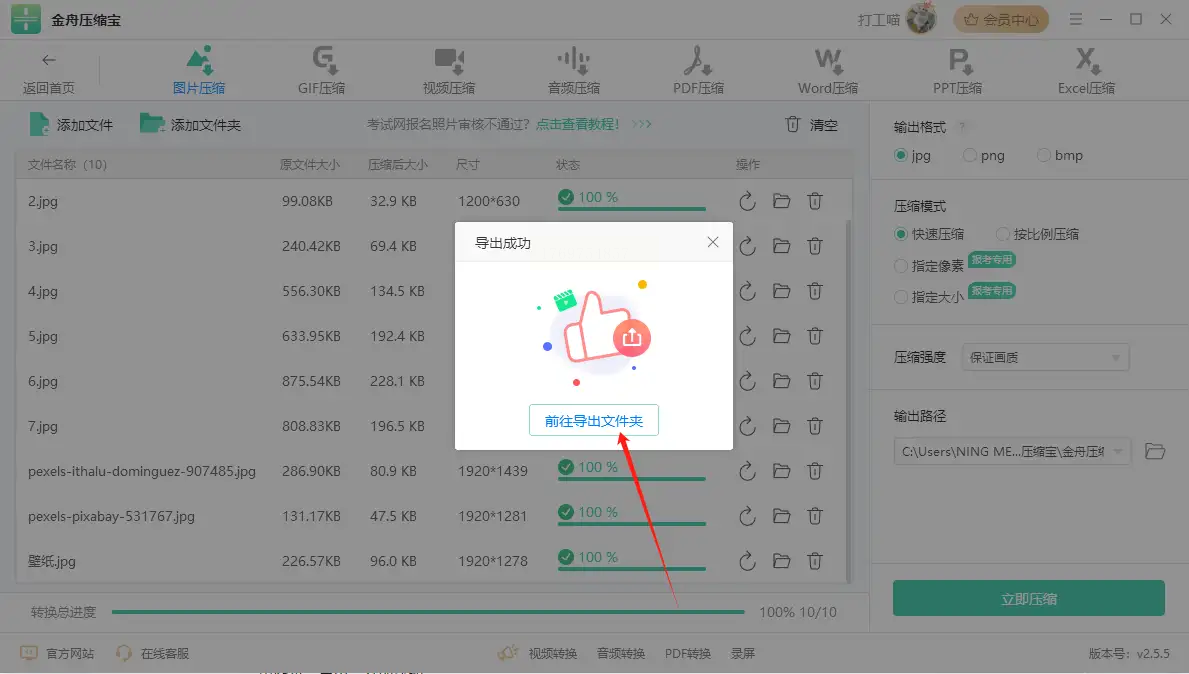Select png output format
This screenshot has height=674, width=1189.
[984, 155]
